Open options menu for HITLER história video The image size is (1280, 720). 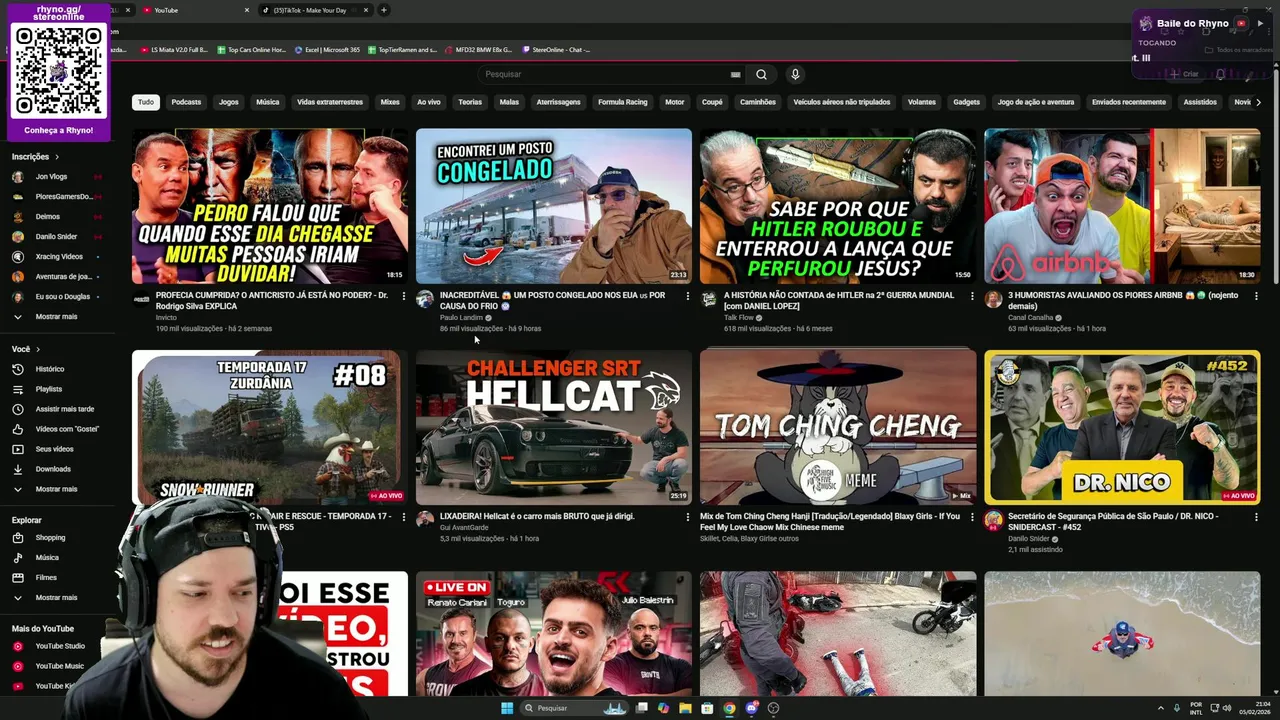pyautogui.click(x=972, y=296)
